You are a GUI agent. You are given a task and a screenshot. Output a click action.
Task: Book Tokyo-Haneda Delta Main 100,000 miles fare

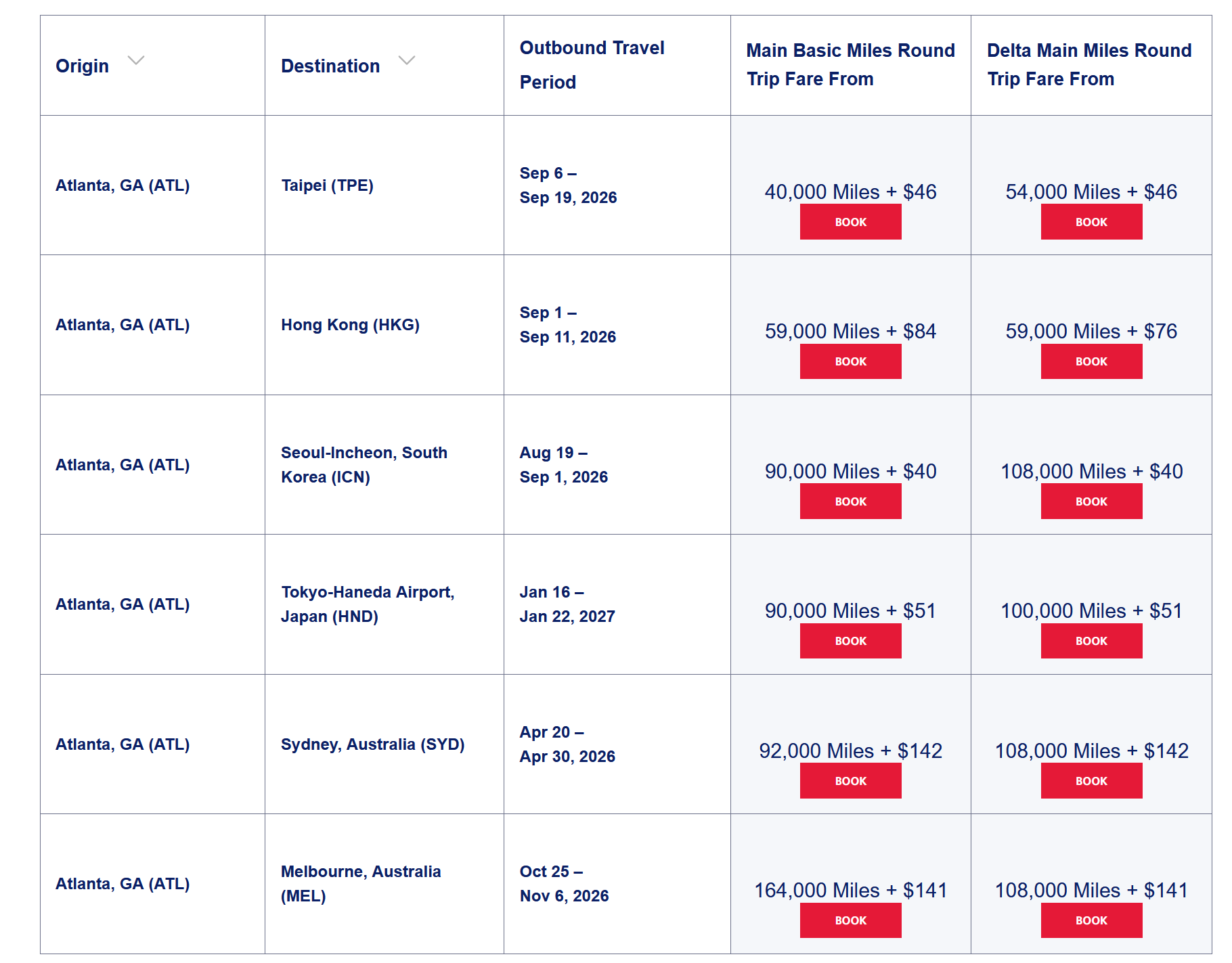click(1091, 641)
